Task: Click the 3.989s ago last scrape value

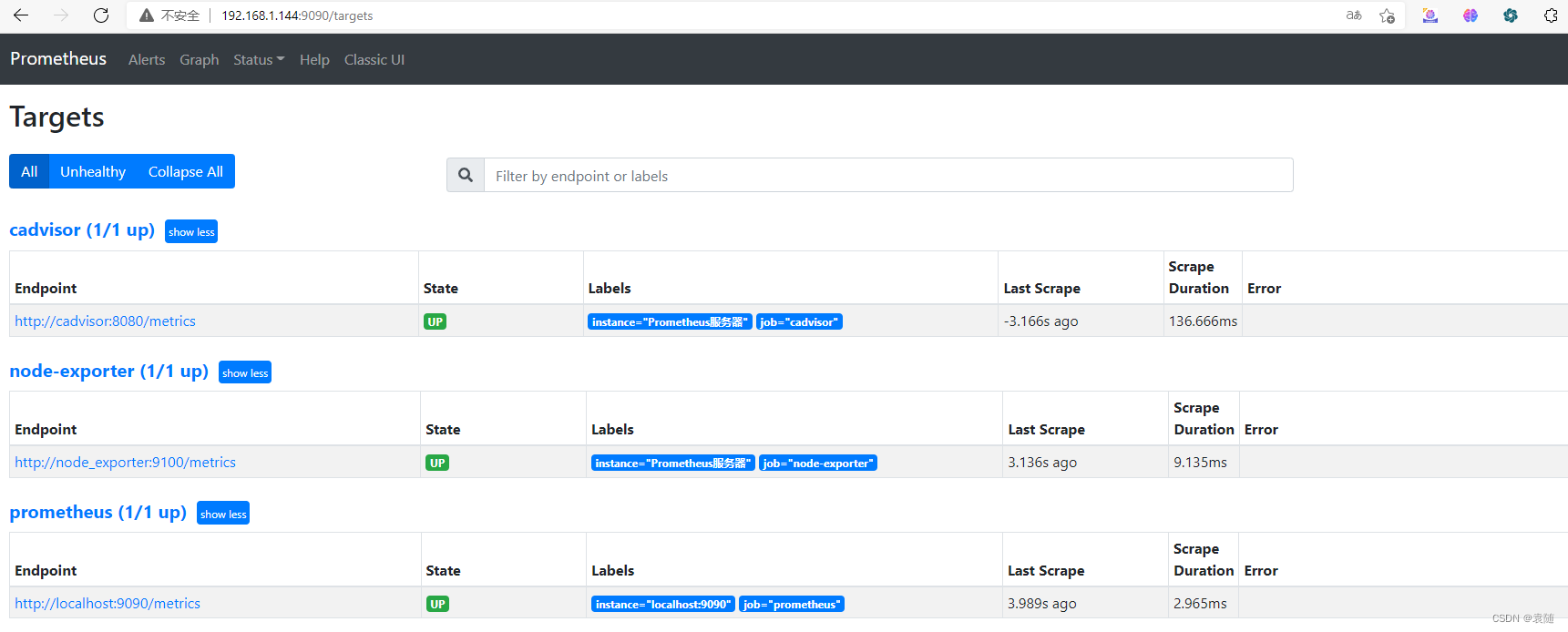Action: point(1042,603)
